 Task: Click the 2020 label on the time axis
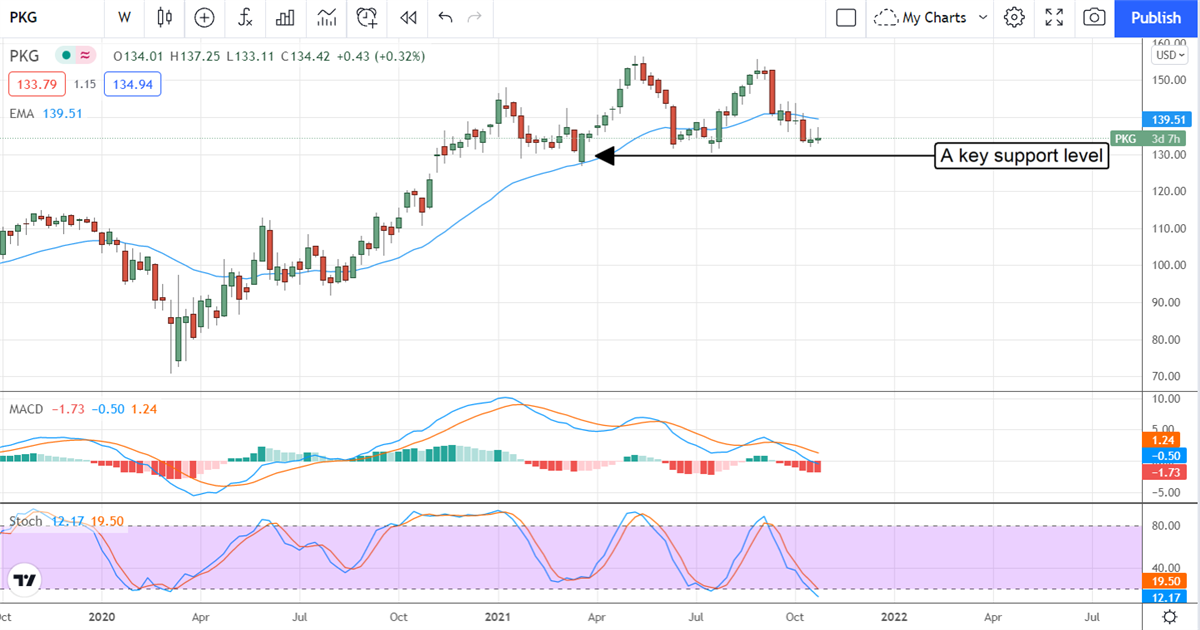[x=103, y=618]
